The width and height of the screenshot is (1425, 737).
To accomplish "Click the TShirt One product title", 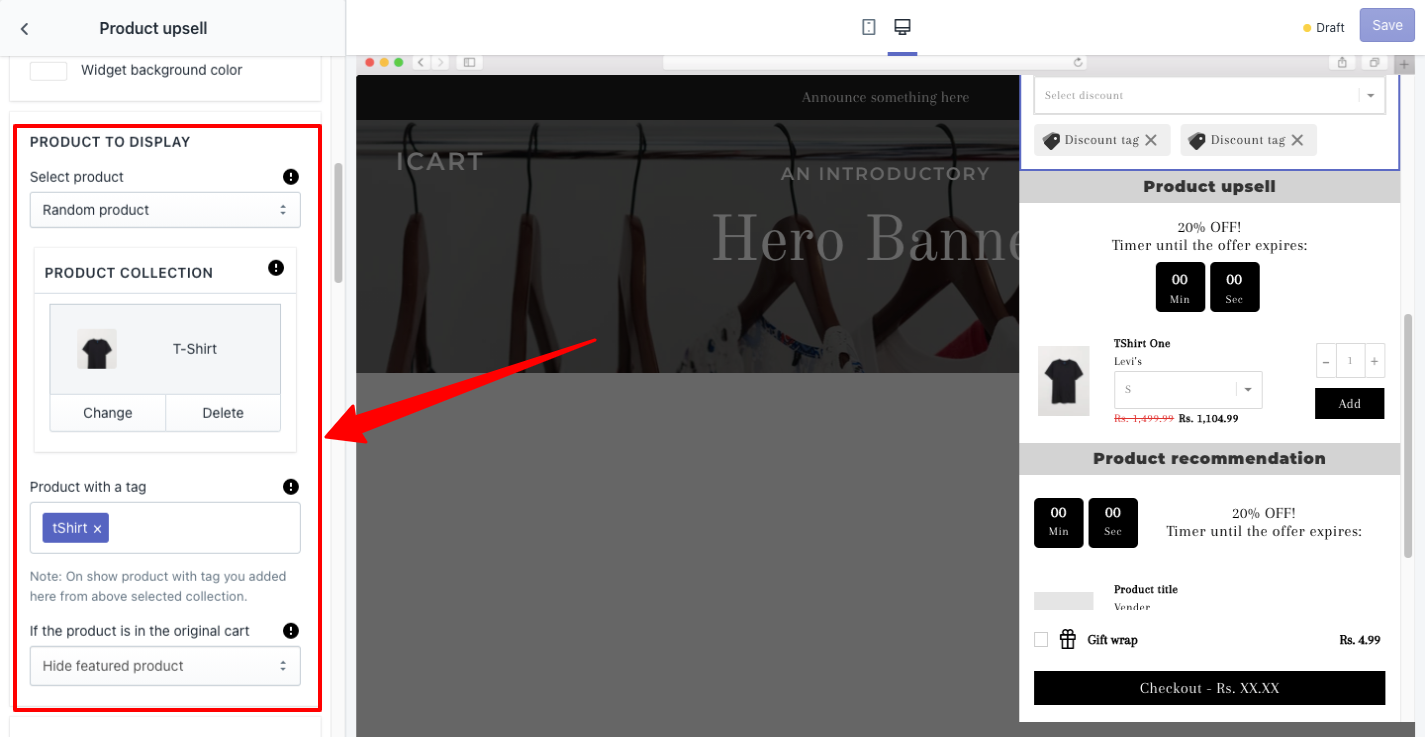I will [x=1142, y=343].
